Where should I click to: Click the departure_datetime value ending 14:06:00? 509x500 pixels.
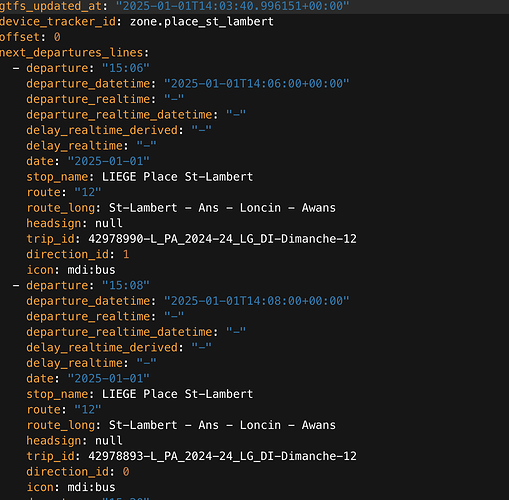pos(256,84)
